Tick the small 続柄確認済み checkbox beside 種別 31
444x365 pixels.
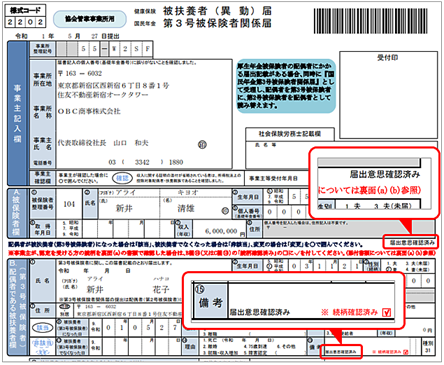405,352
